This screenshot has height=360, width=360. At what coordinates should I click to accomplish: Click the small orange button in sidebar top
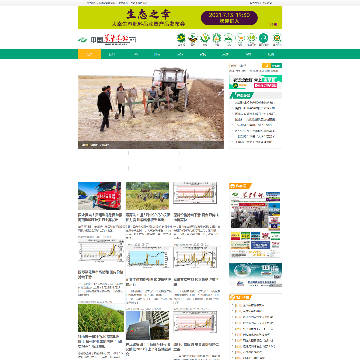coord(266,66)
